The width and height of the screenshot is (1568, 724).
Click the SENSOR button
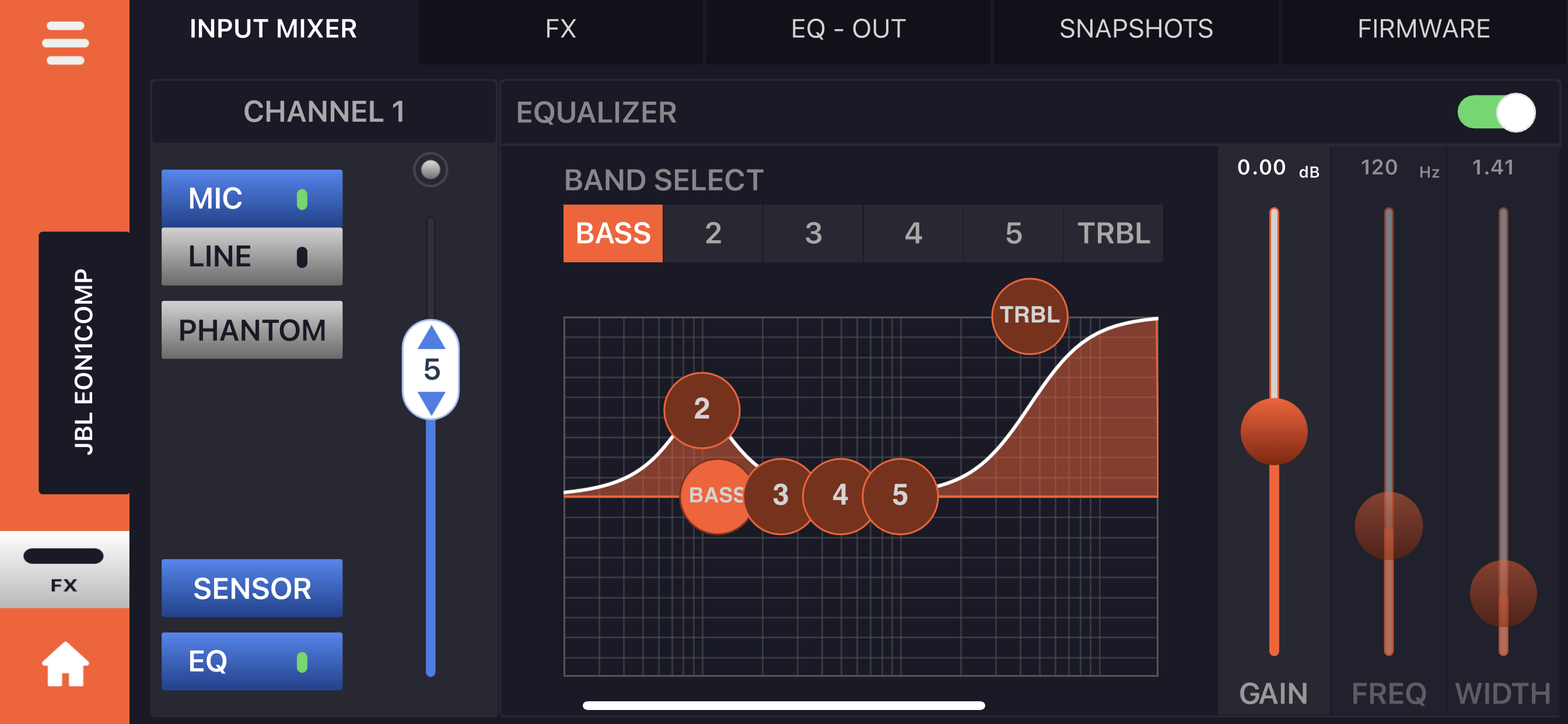tap(251, 588)
